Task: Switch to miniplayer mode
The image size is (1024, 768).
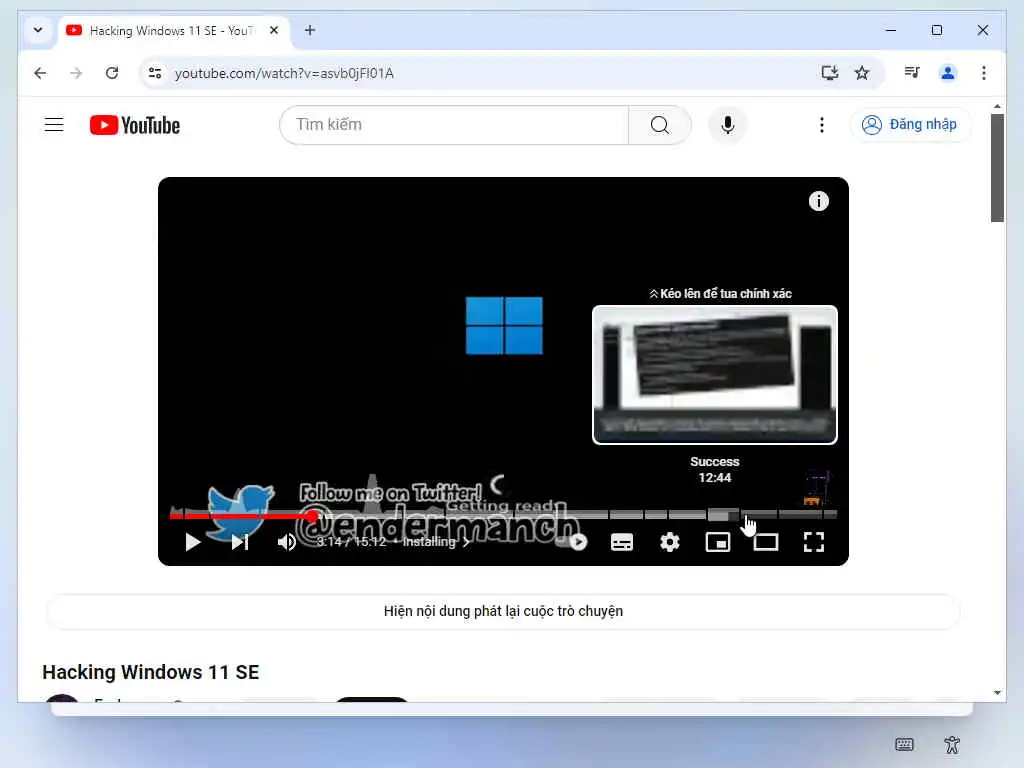Action: click(x=718, y=542)
